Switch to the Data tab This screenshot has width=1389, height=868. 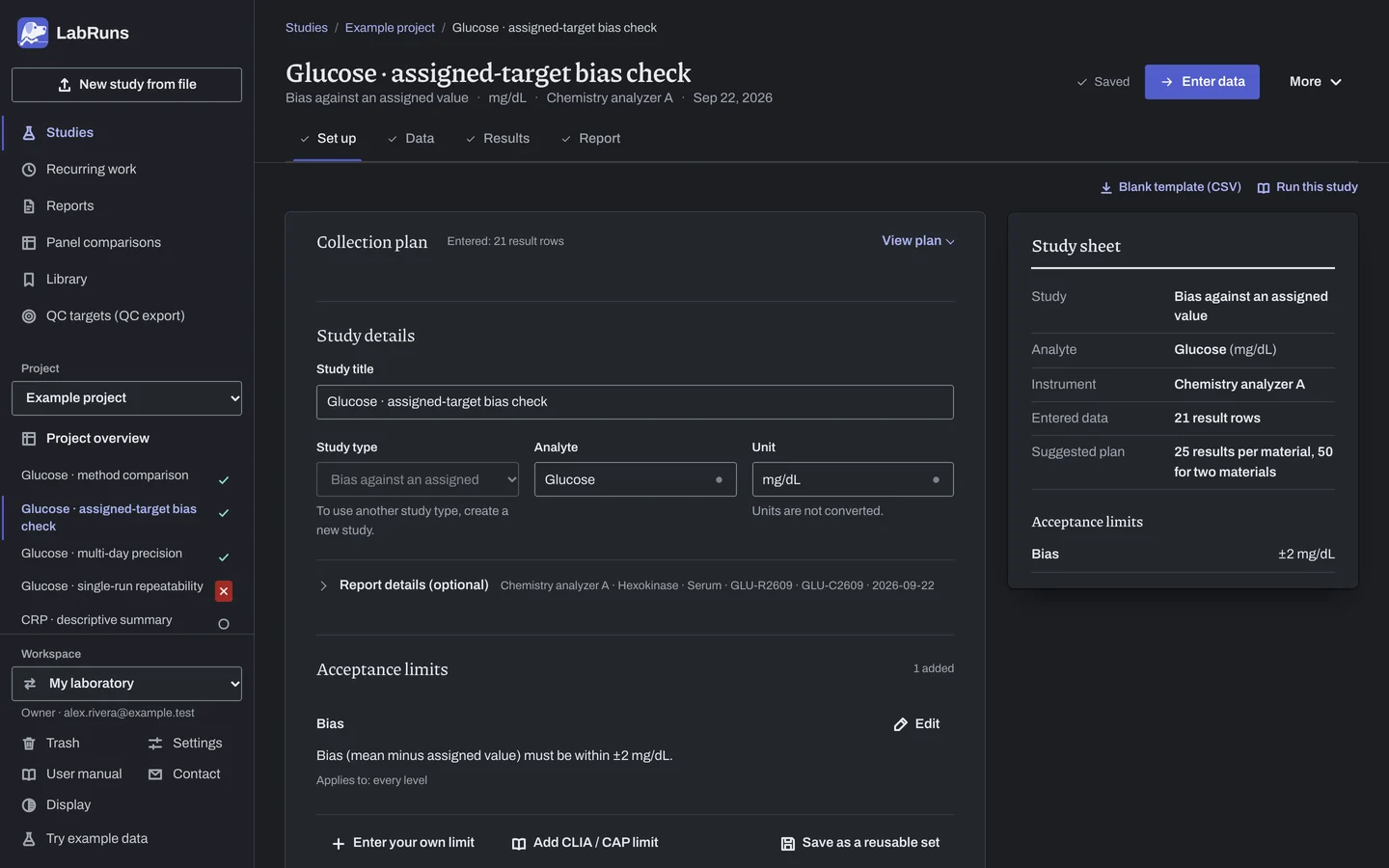pyautogui.click(x=411, y=139)
